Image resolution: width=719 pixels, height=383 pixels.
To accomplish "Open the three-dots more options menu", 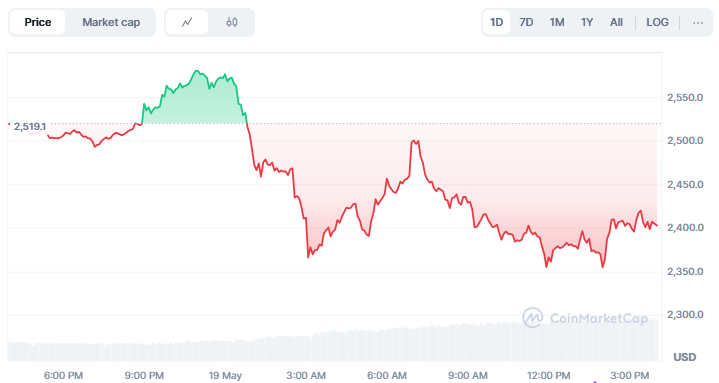I will [x=697, y=22].
